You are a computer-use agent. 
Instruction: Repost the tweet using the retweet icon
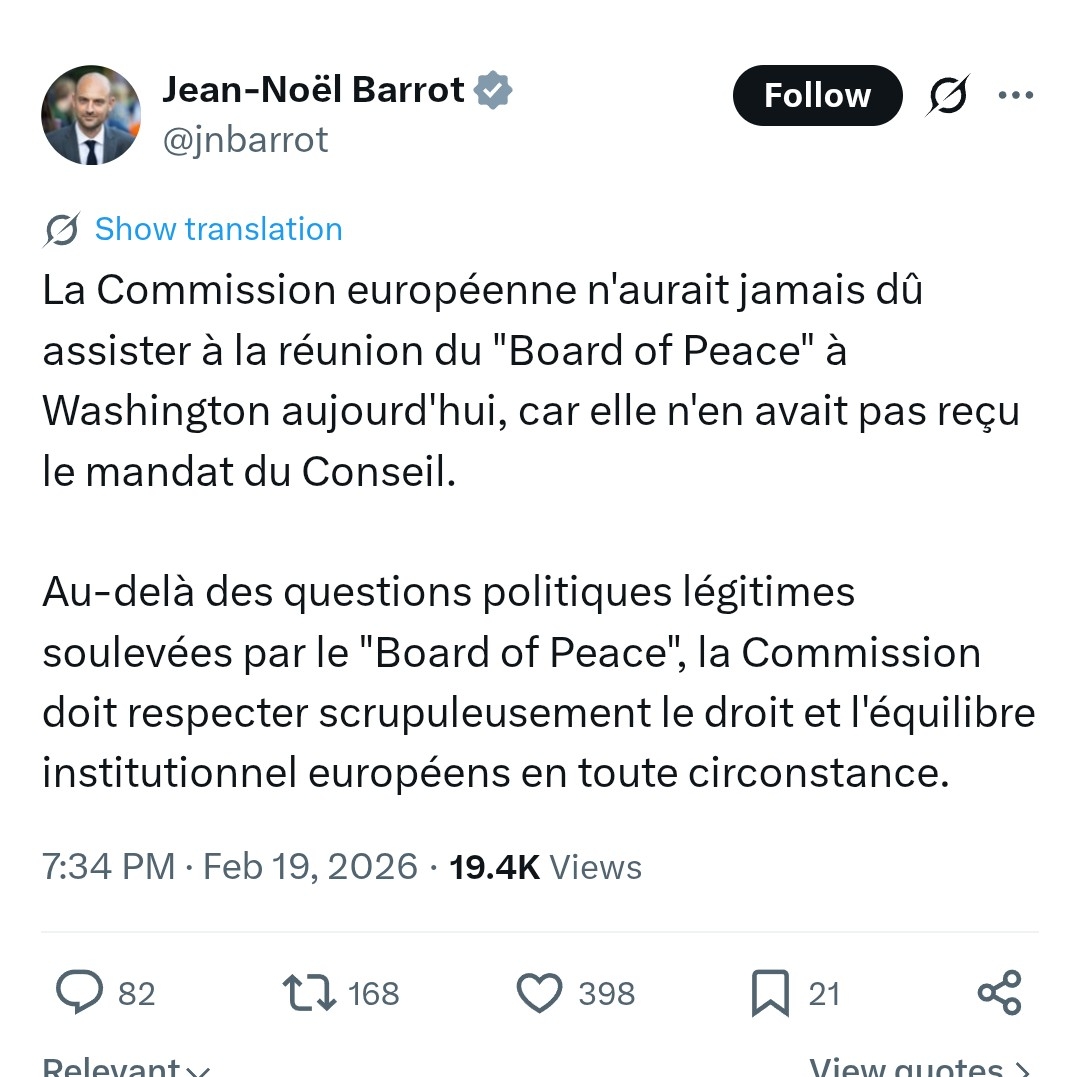[311, 993]
